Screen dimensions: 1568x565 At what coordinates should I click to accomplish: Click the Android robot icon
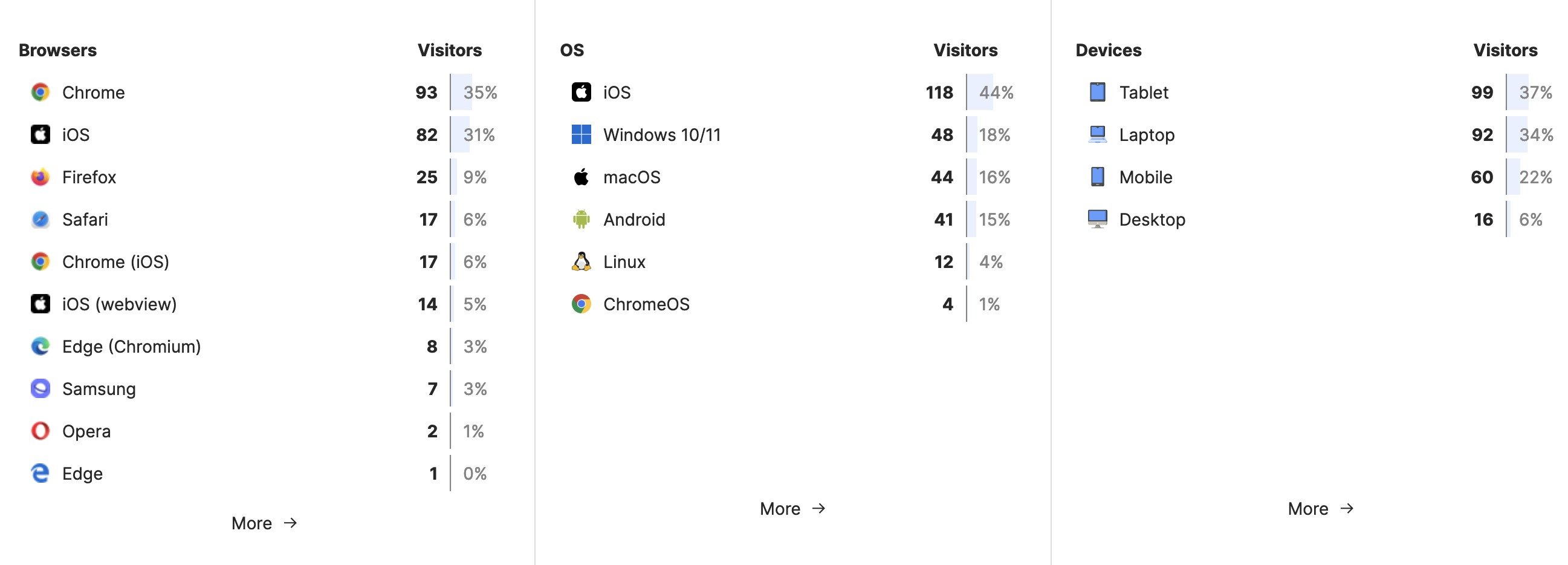click(582, 219)
